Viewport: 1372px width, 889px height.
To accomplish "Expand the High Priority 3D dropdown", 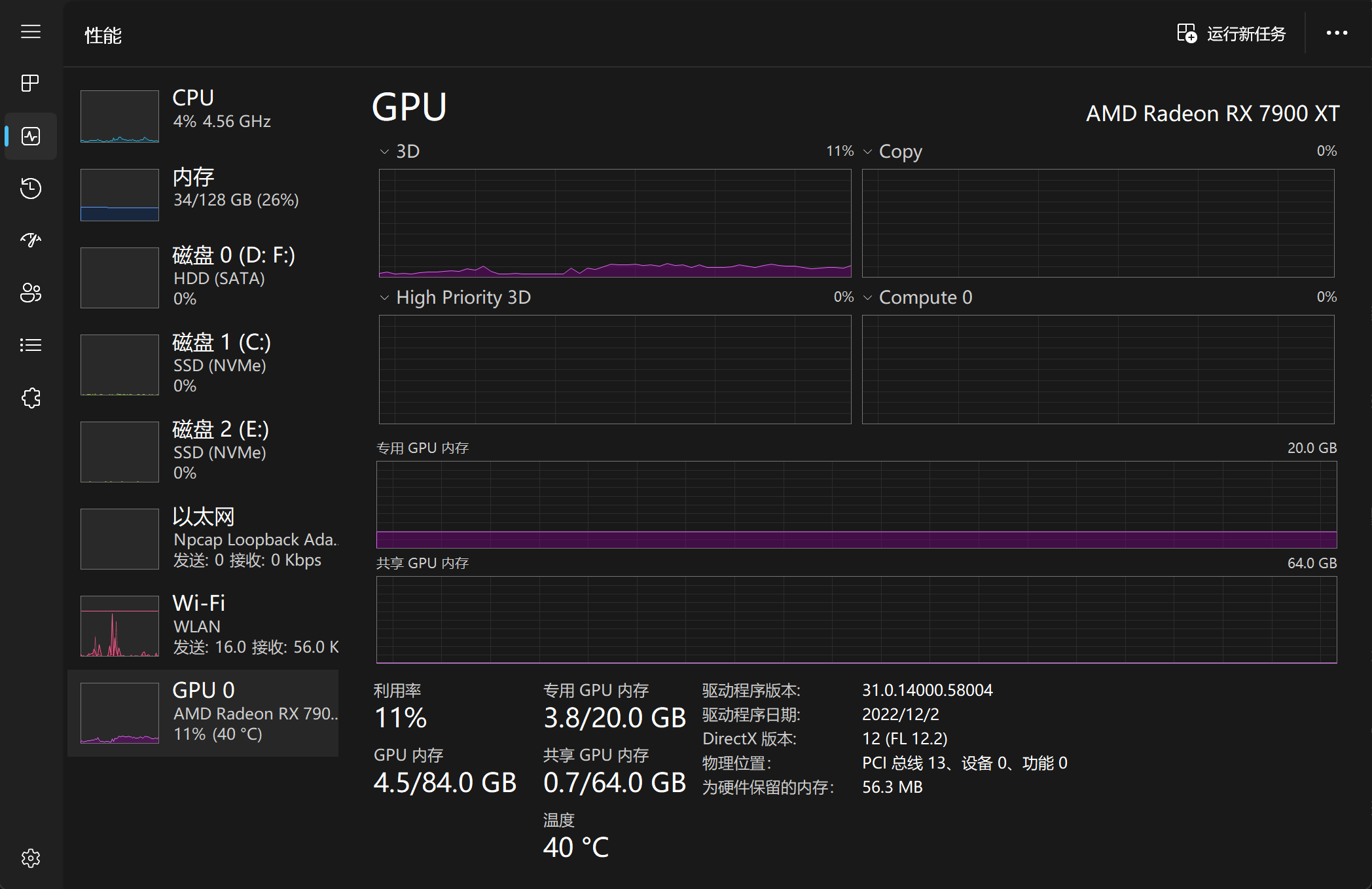I will click(x=384, y=298).
